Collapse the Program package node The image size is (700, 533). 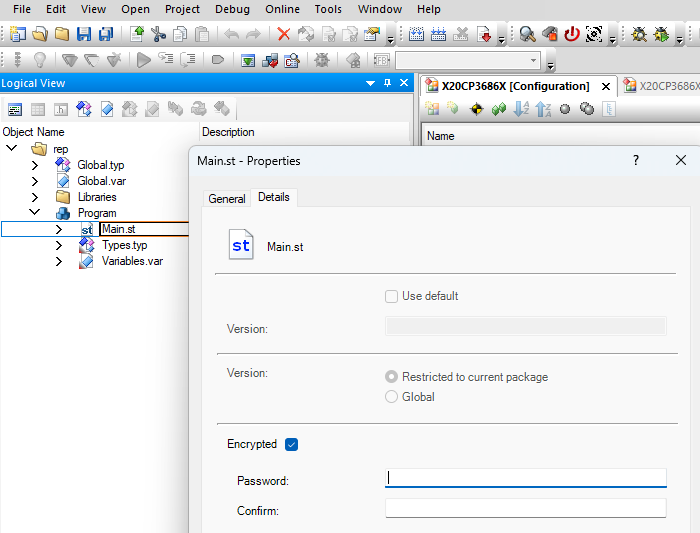(34, 212)
